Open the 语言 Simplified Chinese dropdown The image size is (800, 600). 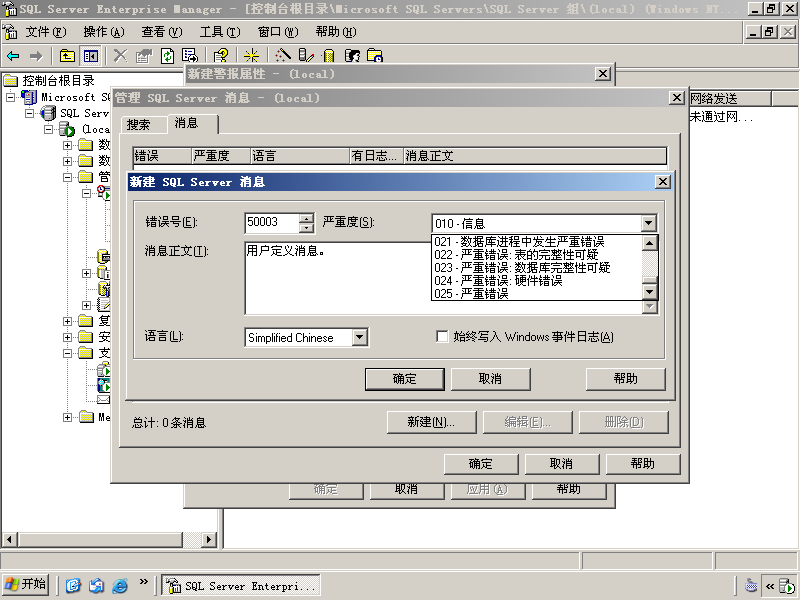pyautogui.click(x=360, y=337)
